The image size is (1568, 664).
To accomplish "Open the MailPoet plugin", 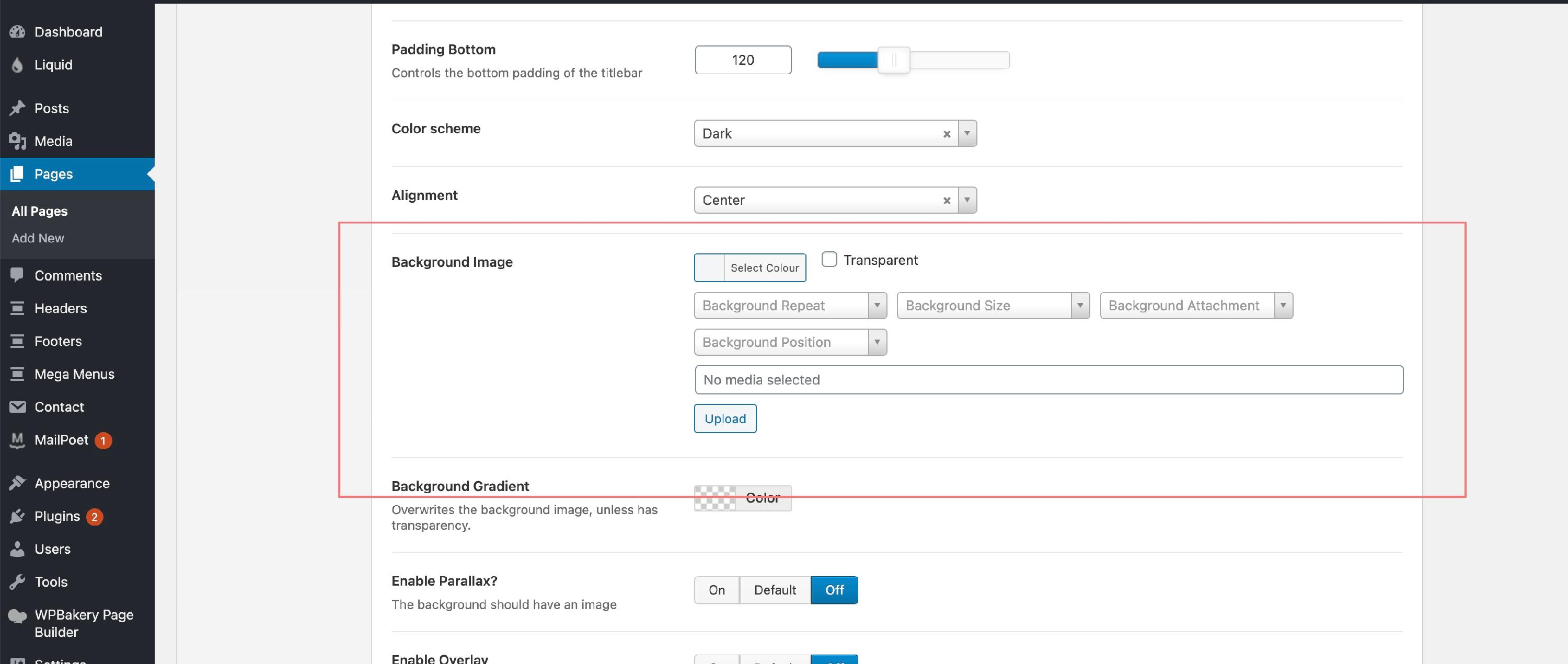I will [61, 439].
